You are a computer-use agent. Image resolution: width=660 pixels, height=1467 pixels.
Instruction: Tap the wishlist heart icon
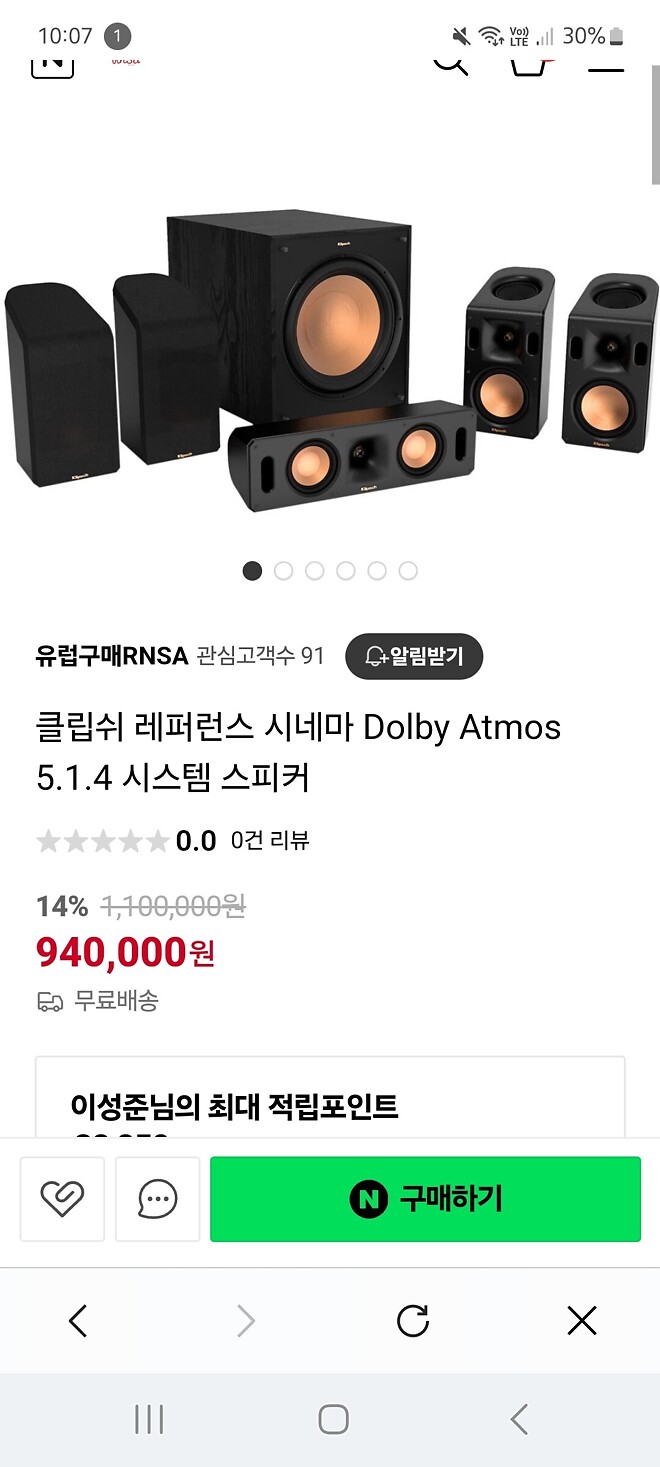tap(62, 1199)
